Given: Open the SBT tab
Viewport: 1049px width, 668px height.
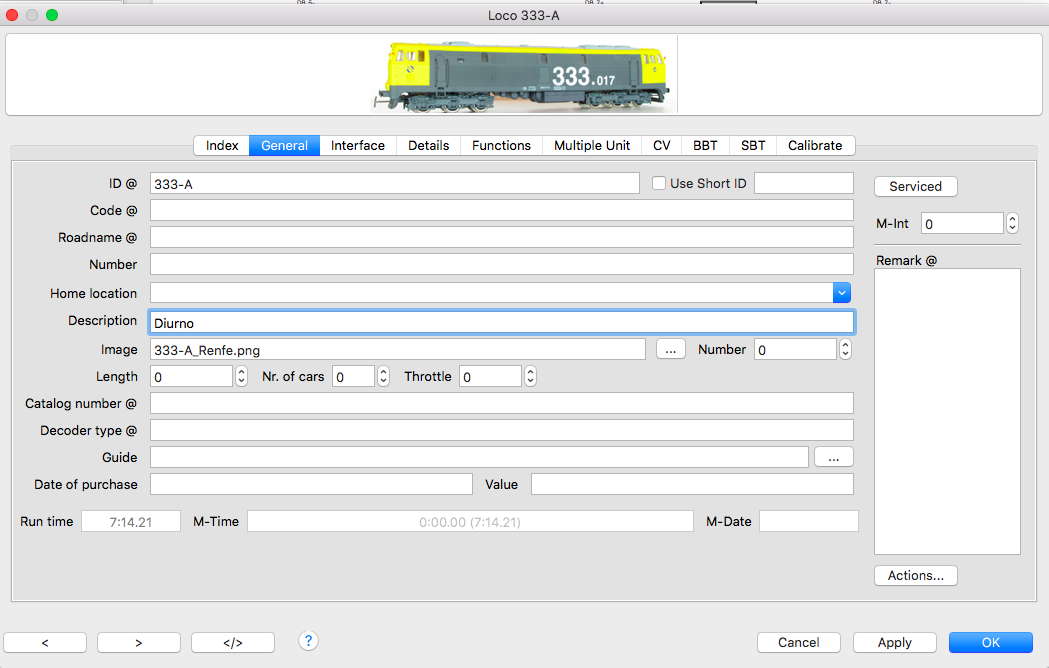Looking at the screenshot, I should click(x=753, y=145).
